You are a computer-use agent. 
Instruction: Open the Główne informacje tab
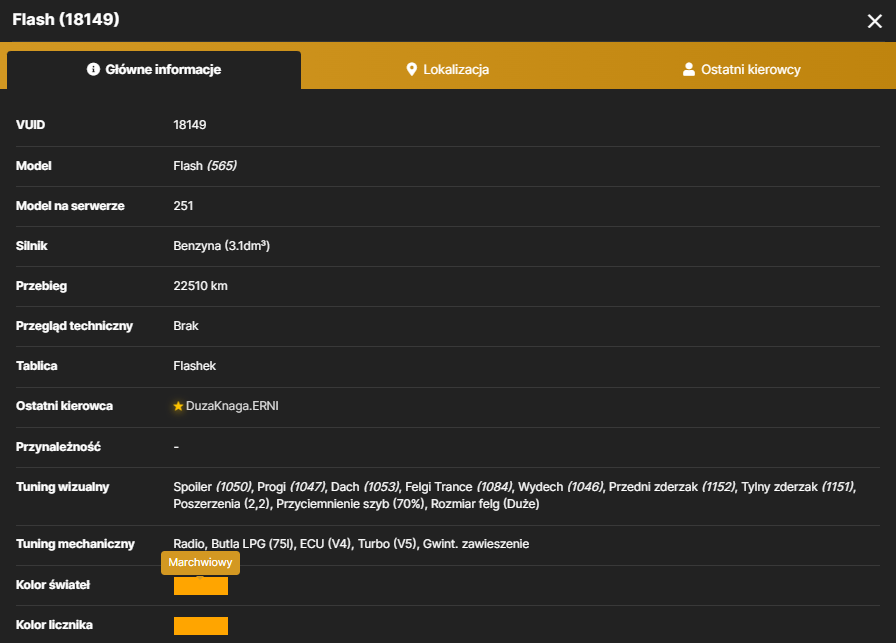[154, 70]
